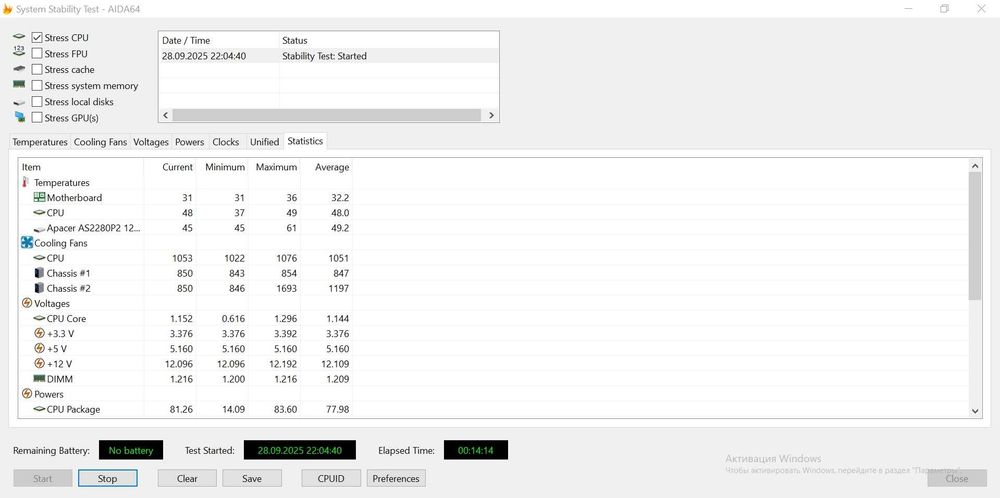Image resolution: width=1000 pixels, height=498 pixels.
Task: Click the memory icon next to DIMM
Action: (40, 379)
